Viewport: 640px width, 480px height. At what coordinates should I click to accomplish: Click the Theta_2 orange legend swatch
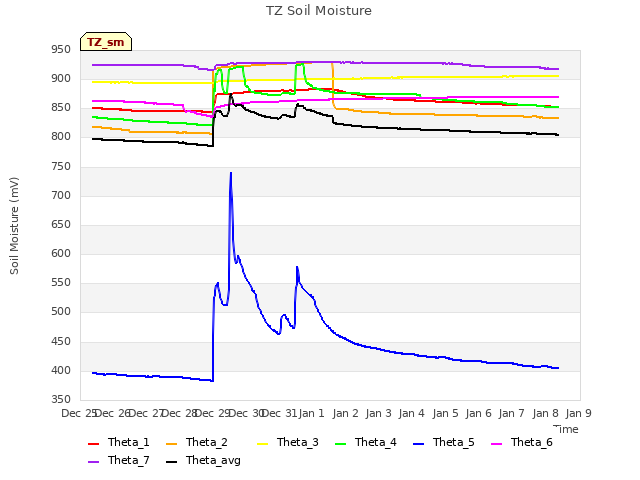coord(171,444)
